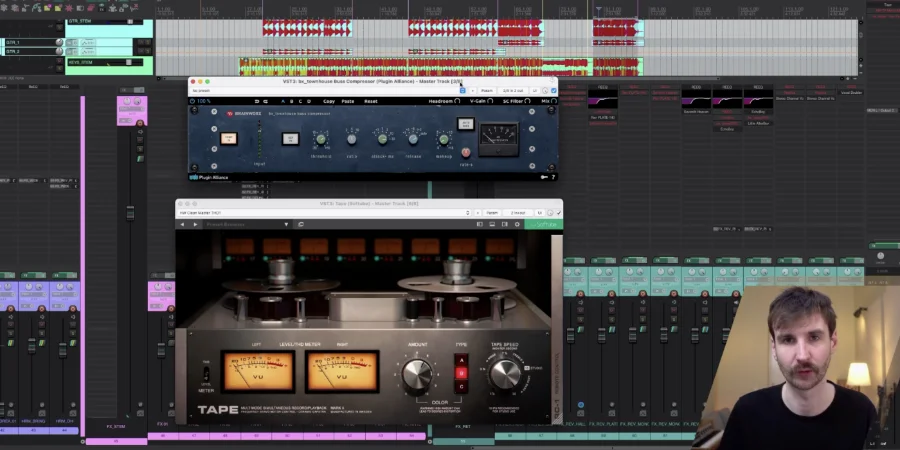Click Reset in bx_townhouse toolbar
The height and width of the screenshot is (450, 900).
coord(371,101)
